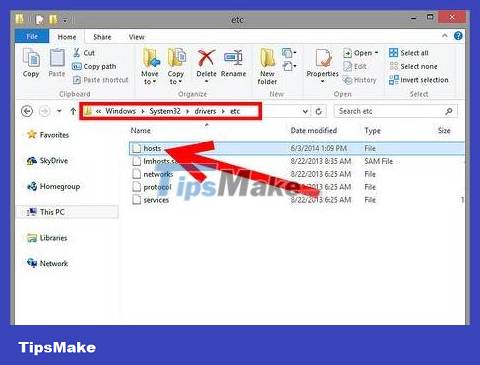The width and height of the screenshot is (480, 365).
Task: Open SkyDrive in navigation pane
Action: click(x=47, y=161)
